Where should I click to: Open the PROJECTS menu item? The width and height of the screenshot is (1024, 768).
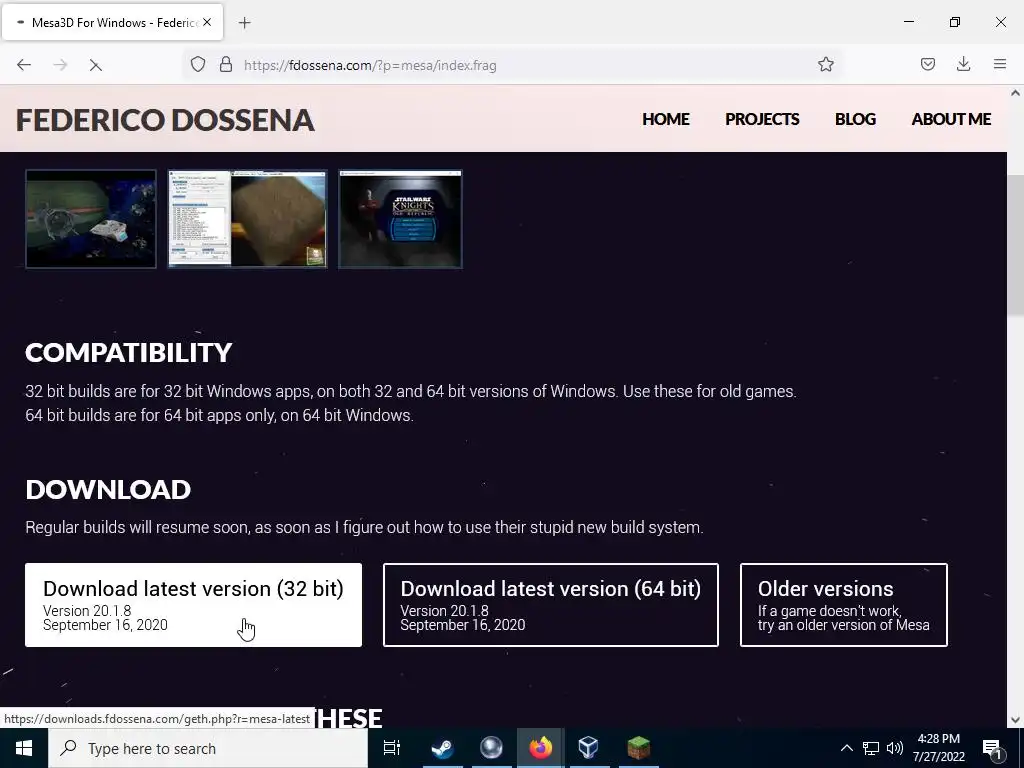coord(762,119)
